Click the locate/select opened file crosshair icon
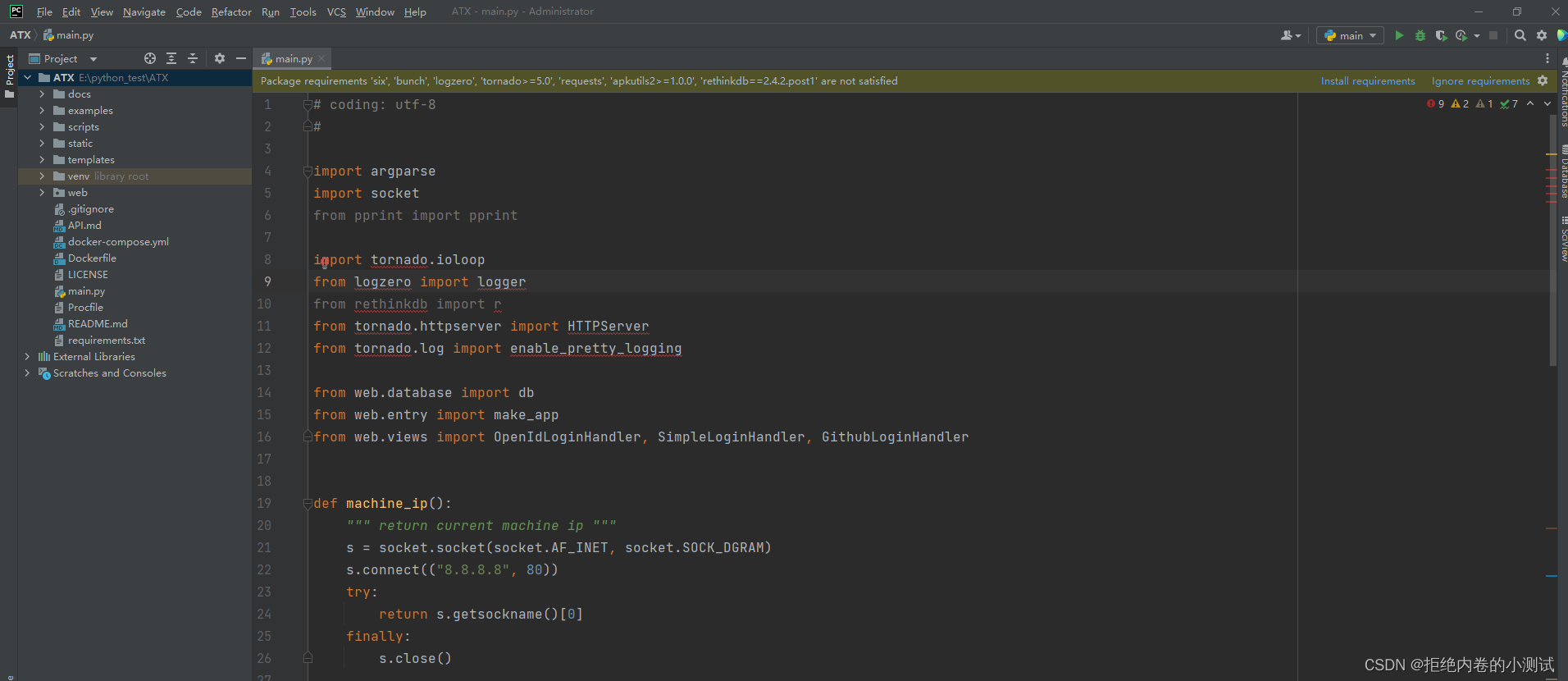The image size is (1568, 681). coord(150,58)
